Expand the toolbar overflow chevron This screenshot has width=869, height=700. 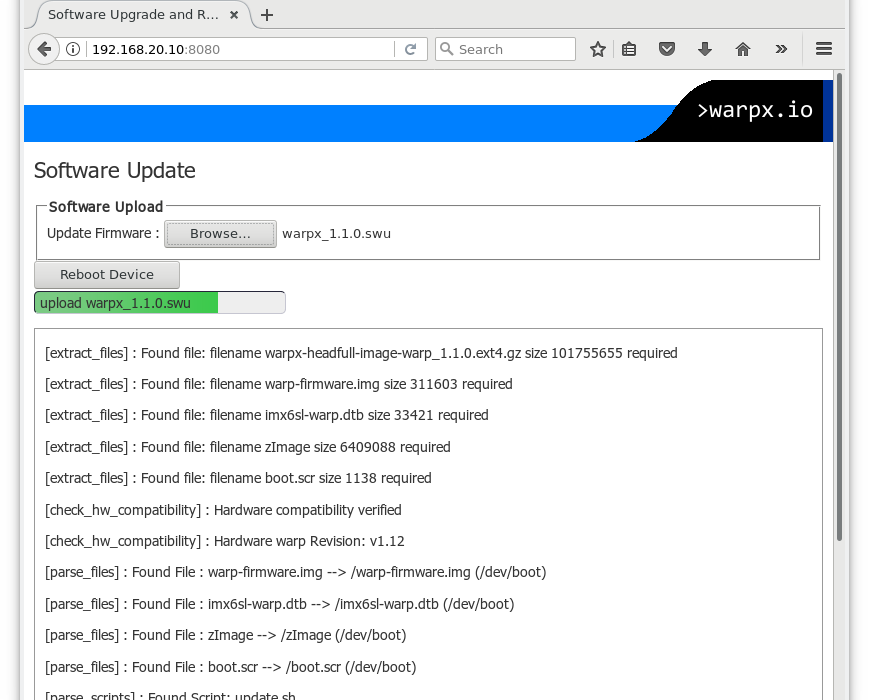781,49
